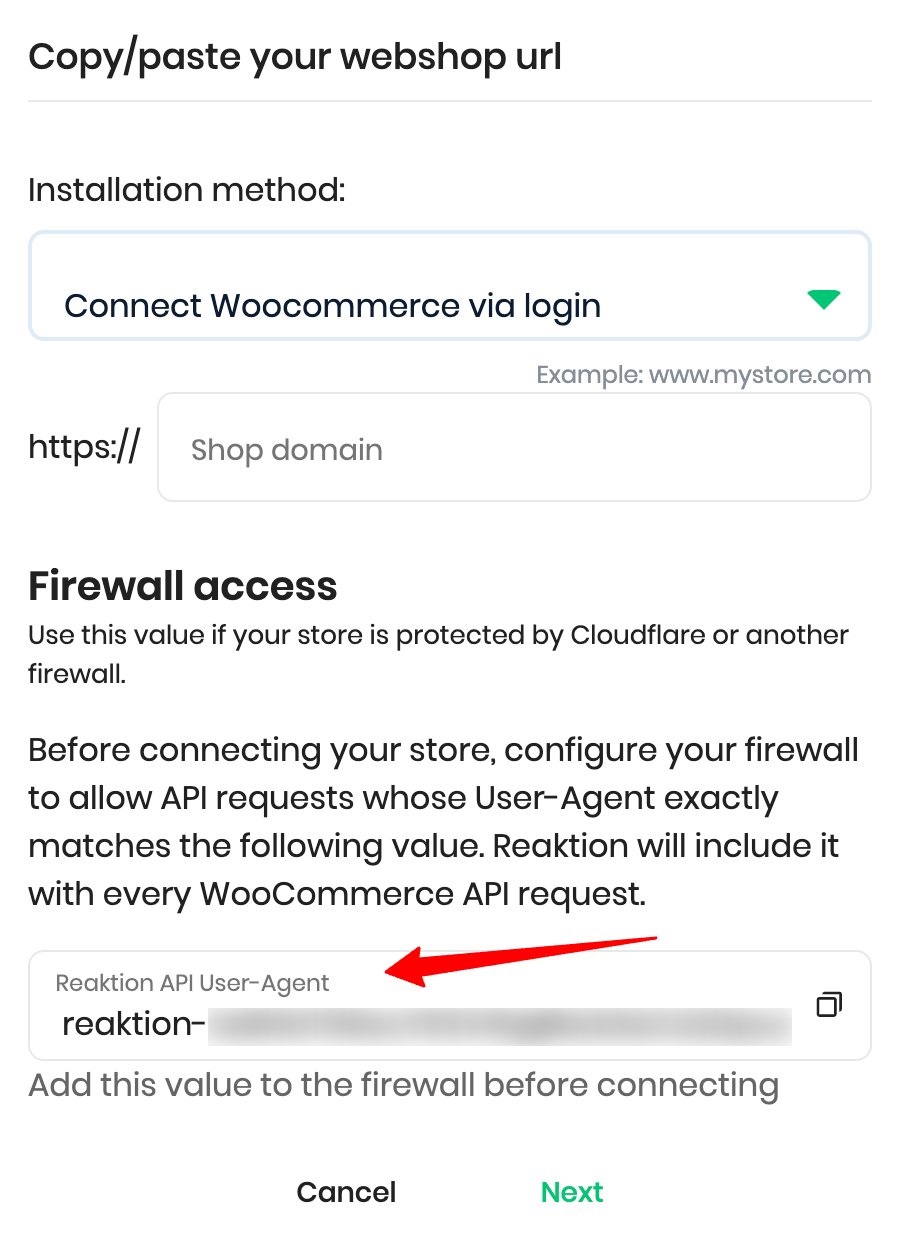This screenshot has width=900, height=1254.
Task: Click the green dropdown arrow icon
Action: [823, 299]
